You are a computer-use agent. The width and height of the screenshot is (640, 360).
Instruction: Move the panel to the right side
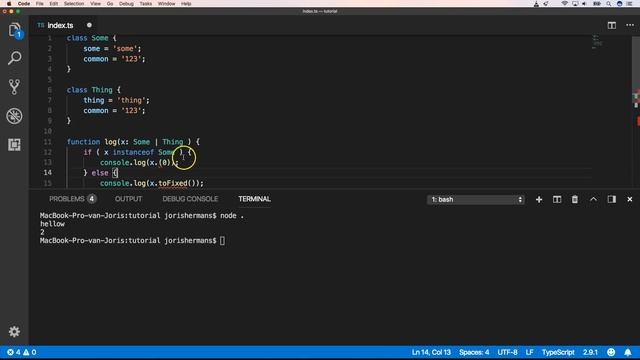pos(611,199)
